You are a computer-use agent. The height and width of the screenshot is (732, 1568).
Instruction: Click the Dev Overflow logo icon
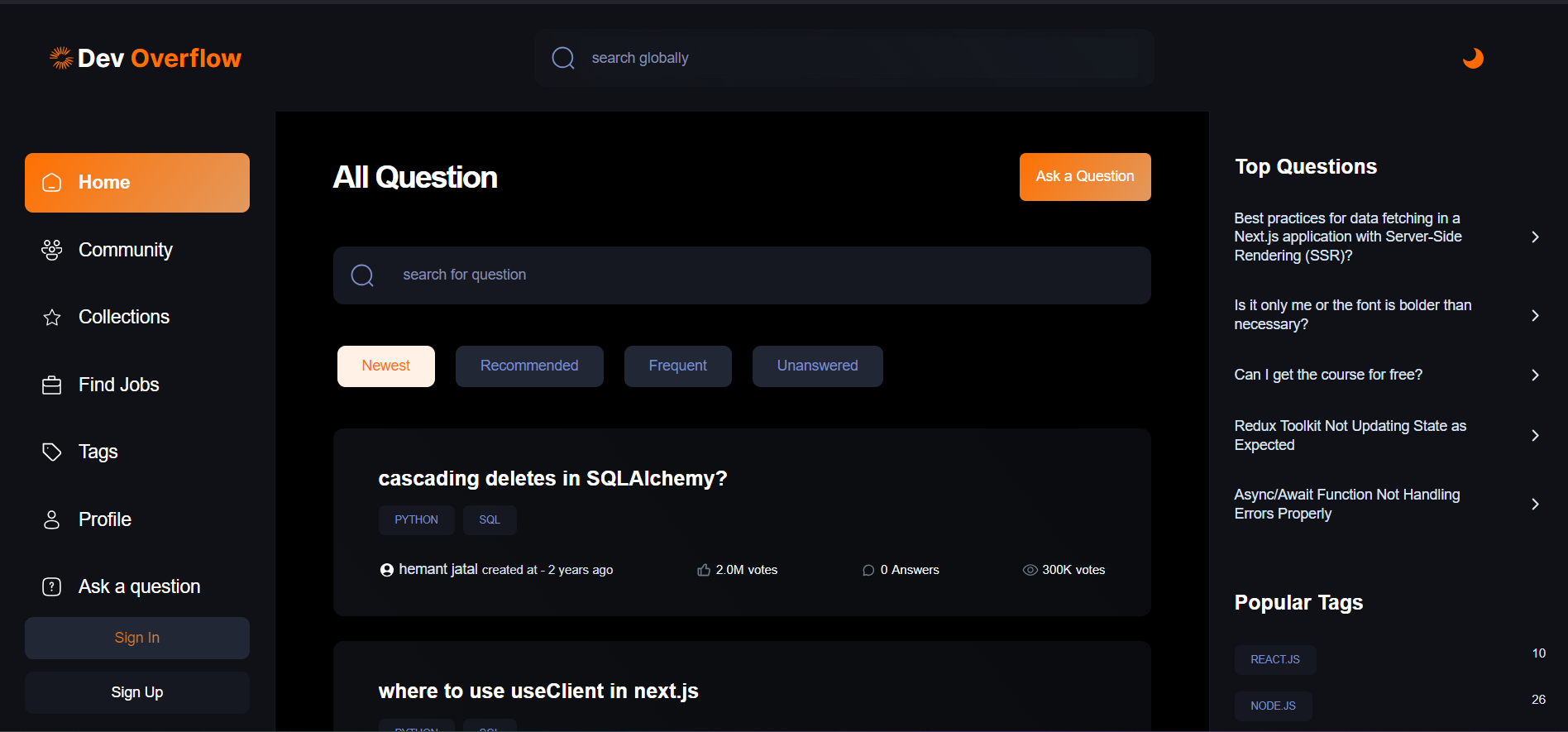click(61, 58)
